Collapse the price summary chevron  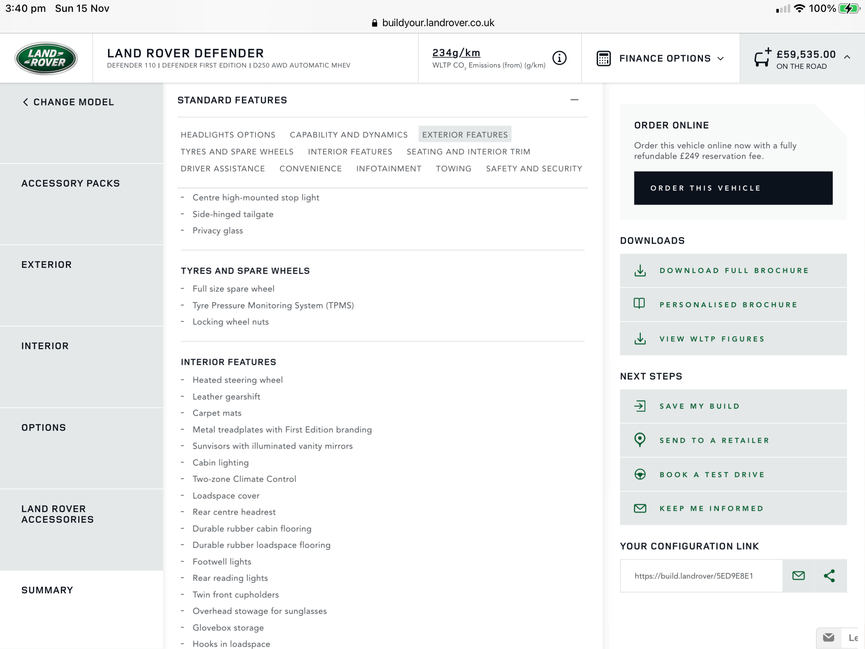click(x=847, y=57)
